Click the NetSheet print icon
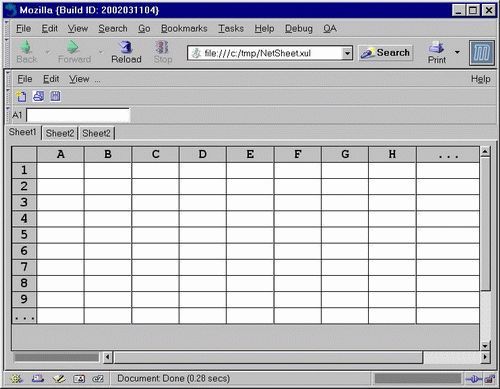 click(x=38, y=96)
